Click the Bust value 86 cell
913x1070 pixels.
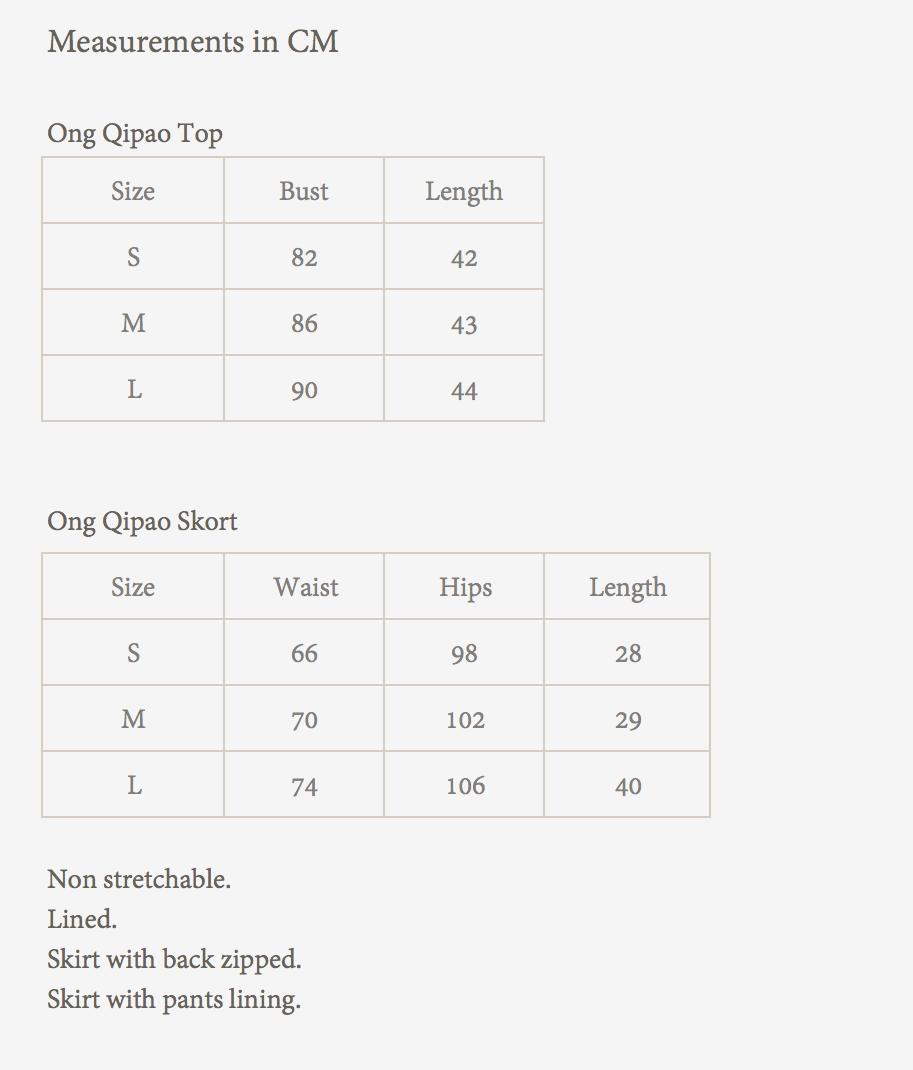click(304, 324)
